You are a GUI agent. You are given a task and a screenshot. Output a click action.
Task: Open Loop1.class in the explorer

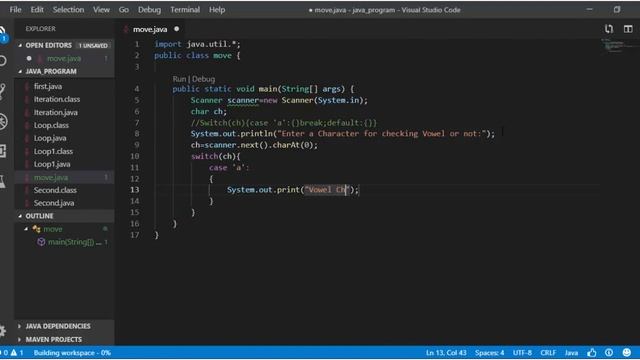point(53,151)
